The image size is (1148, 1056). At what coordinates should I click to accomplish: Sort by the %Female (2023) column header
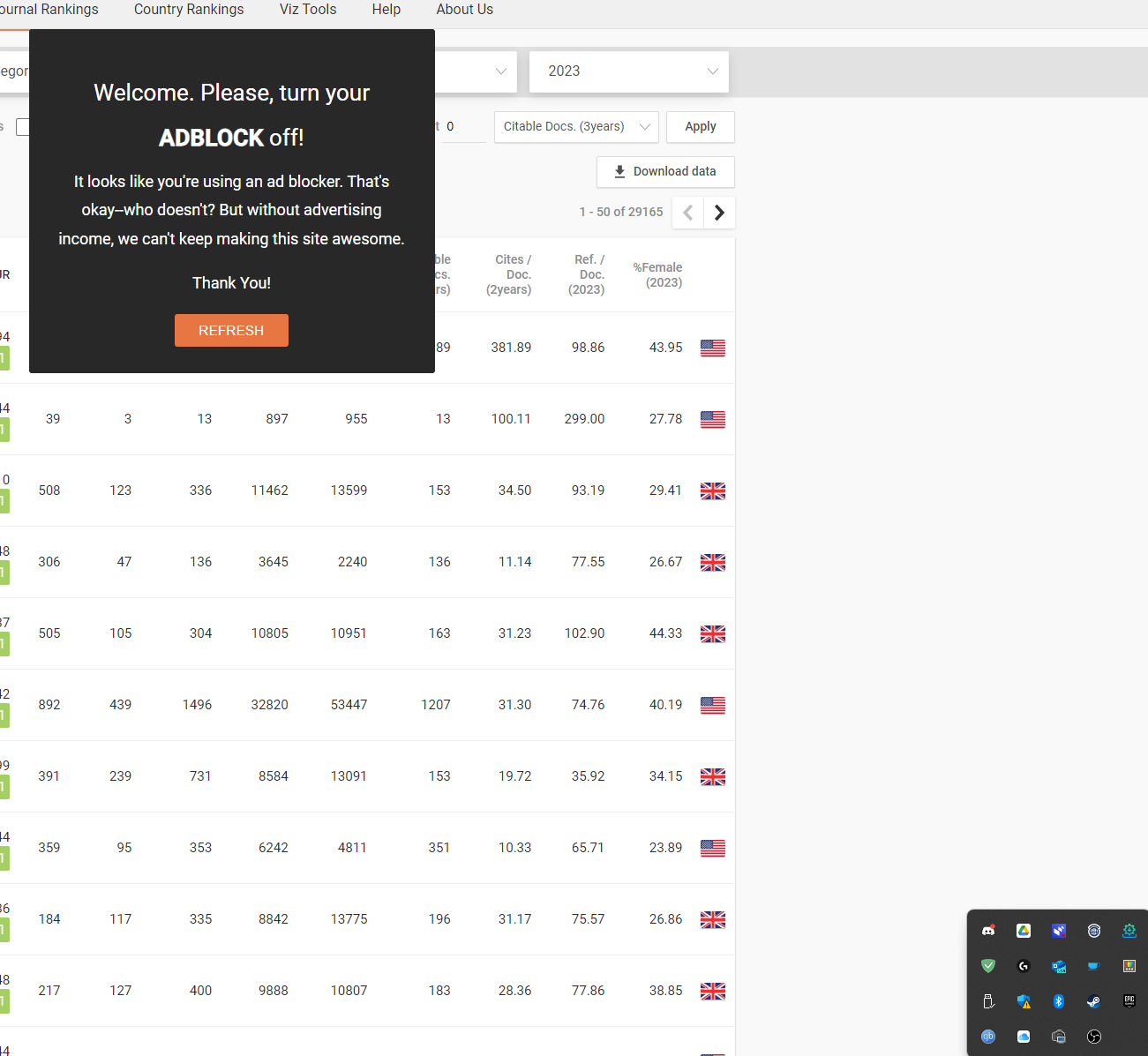click(657, 274)
